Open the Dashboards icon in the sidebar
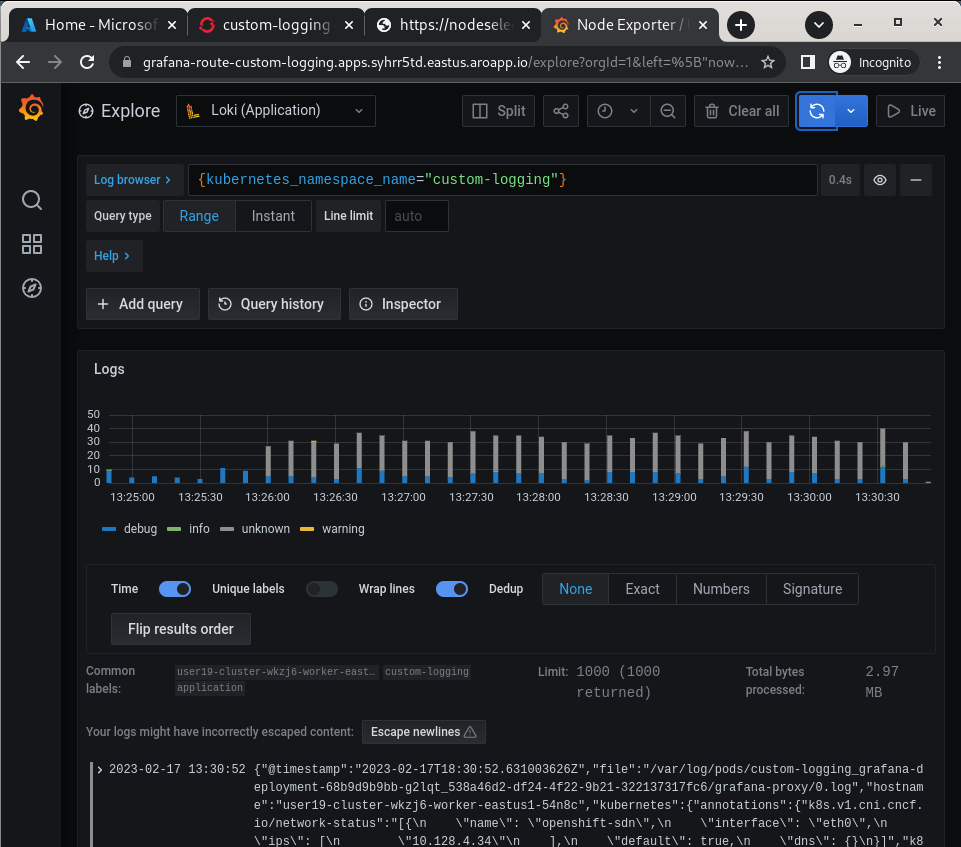This screenshot has width=961, height=847. click(x=31, y=243)
